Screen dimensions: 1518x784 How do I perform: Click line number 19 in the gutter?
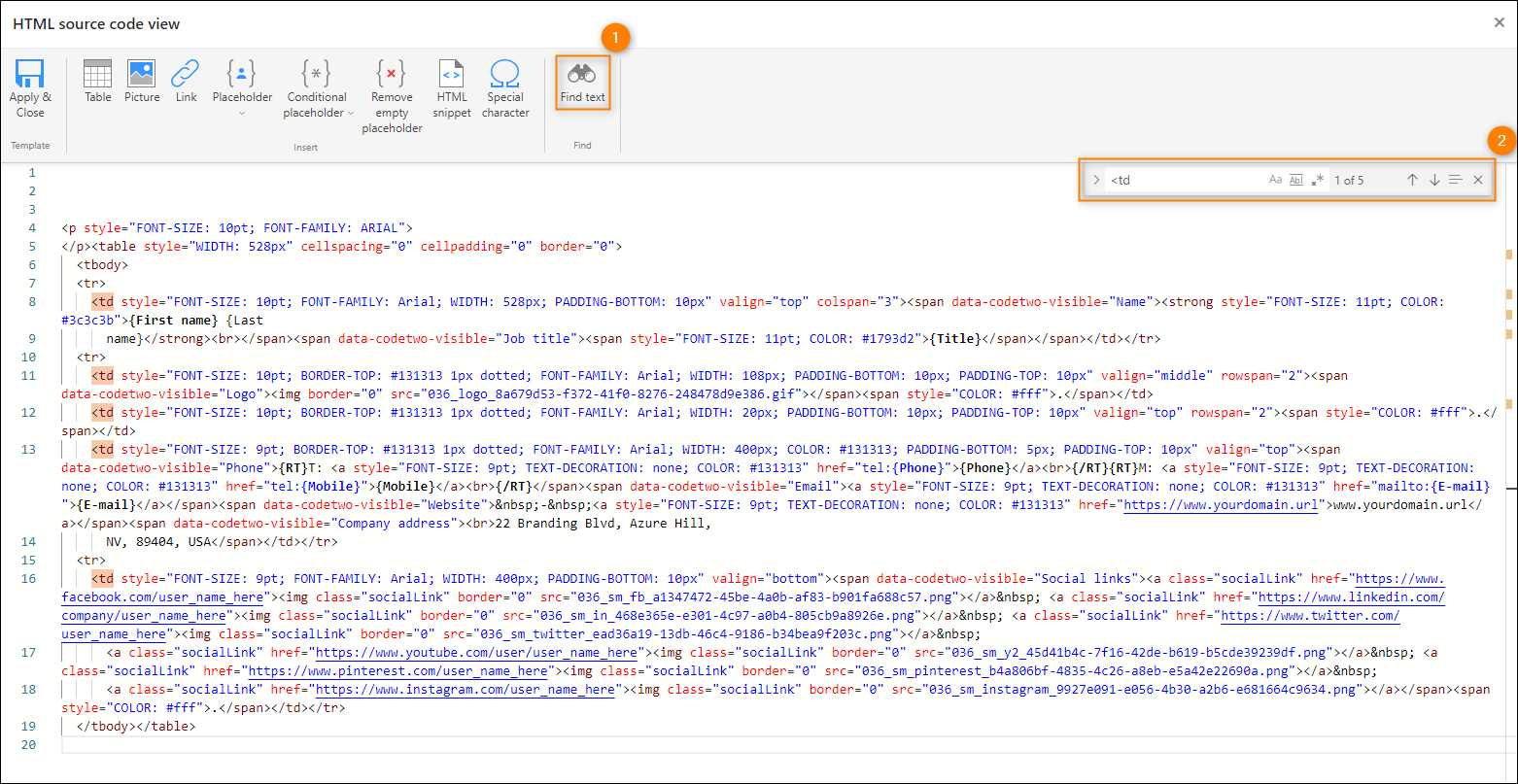click(28, 727)
